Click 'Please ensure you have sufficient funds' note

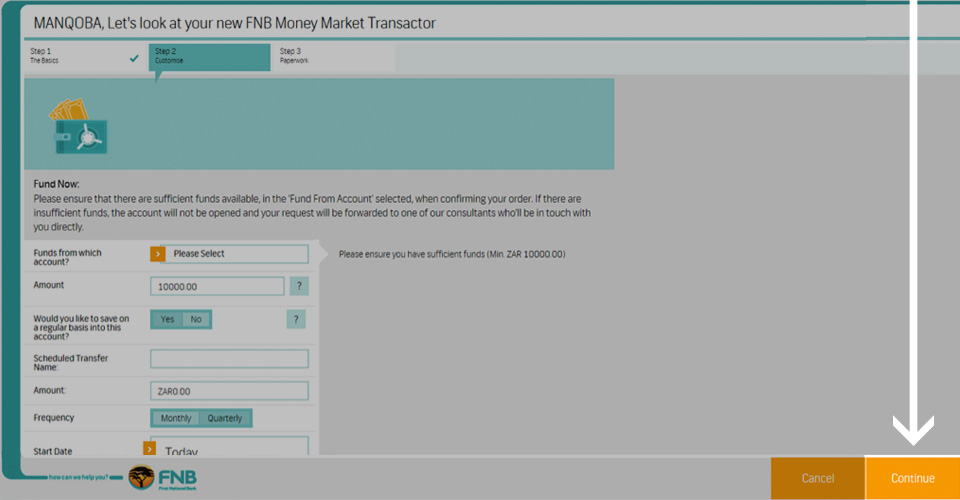(452, 254)
